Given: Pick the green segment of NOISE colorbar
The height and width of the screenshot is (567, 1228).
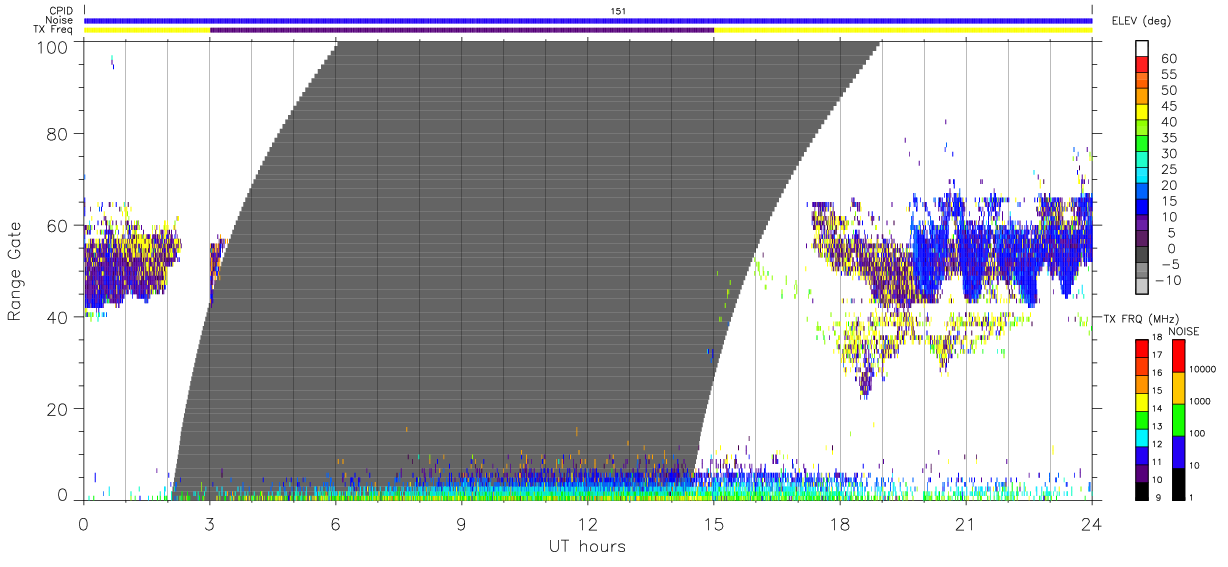Looking at the screenshot, I should point(1178,420).
